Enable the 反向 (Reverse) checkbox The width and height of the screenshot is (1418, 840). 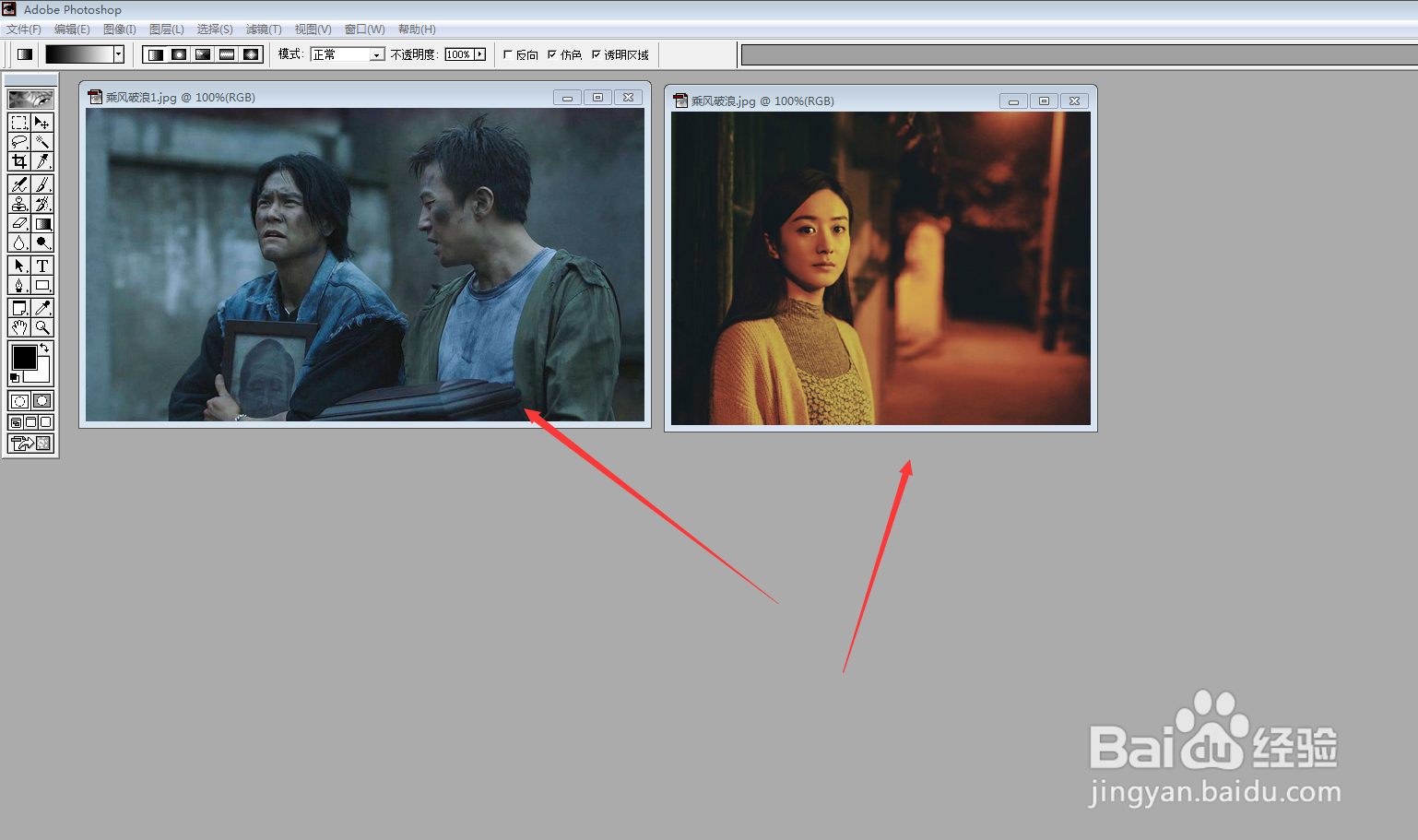click(508, 54)
